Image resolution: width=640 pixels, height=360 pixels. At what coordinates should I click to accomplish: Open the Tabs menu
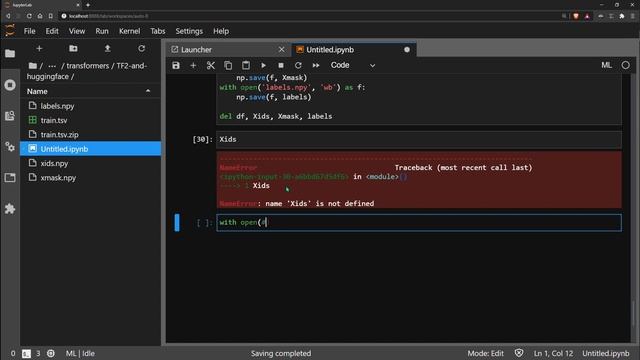click(158, 31)
